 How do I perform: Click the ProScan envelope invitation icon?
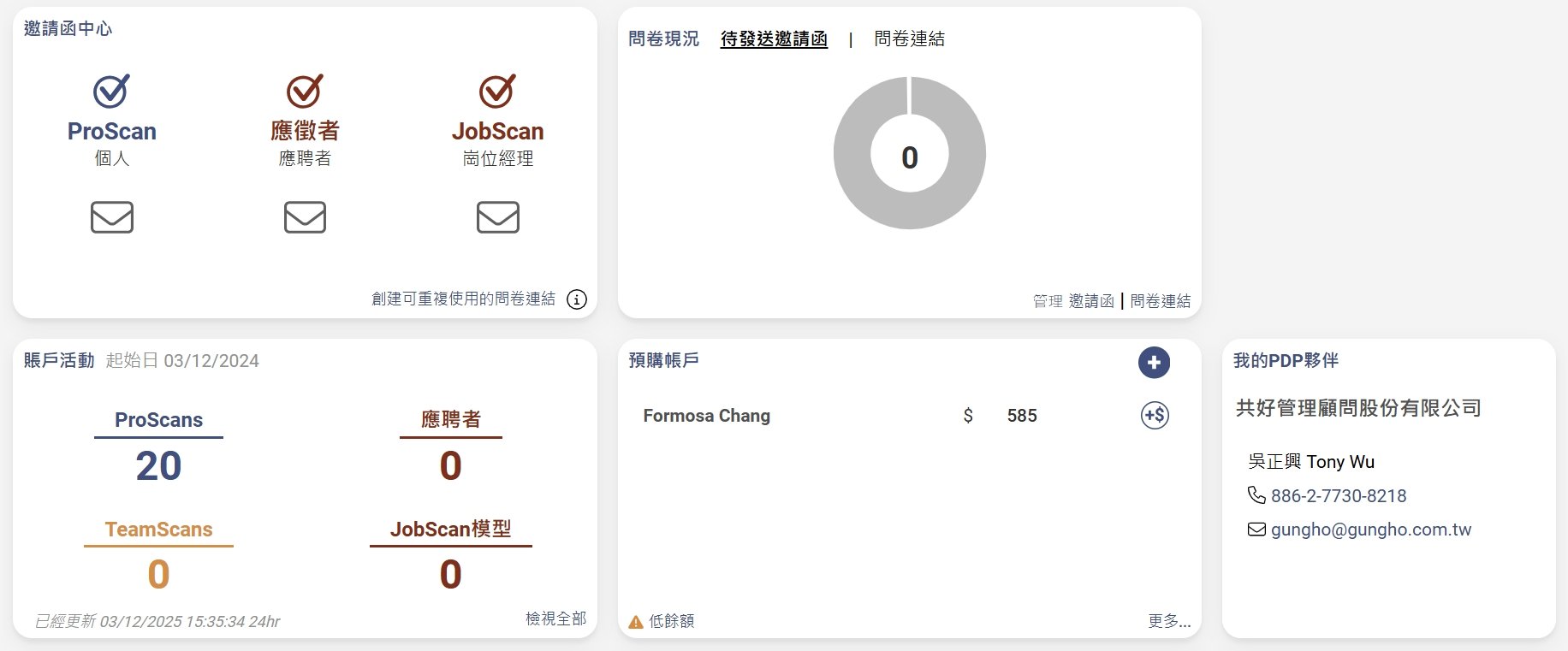click(x=112, y=217)
